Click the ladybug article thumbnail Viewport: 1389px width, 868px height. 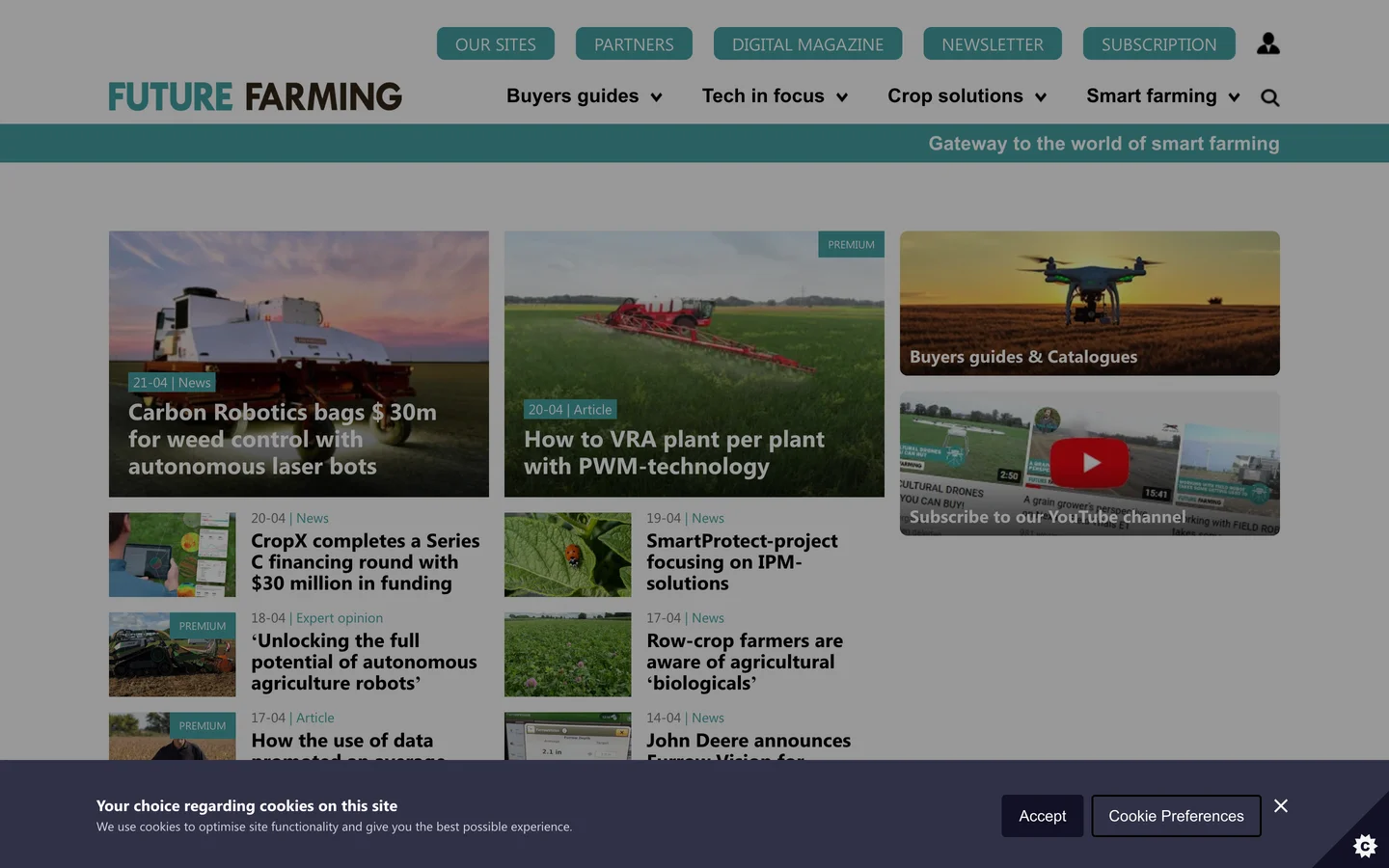(x=568, y=555)
